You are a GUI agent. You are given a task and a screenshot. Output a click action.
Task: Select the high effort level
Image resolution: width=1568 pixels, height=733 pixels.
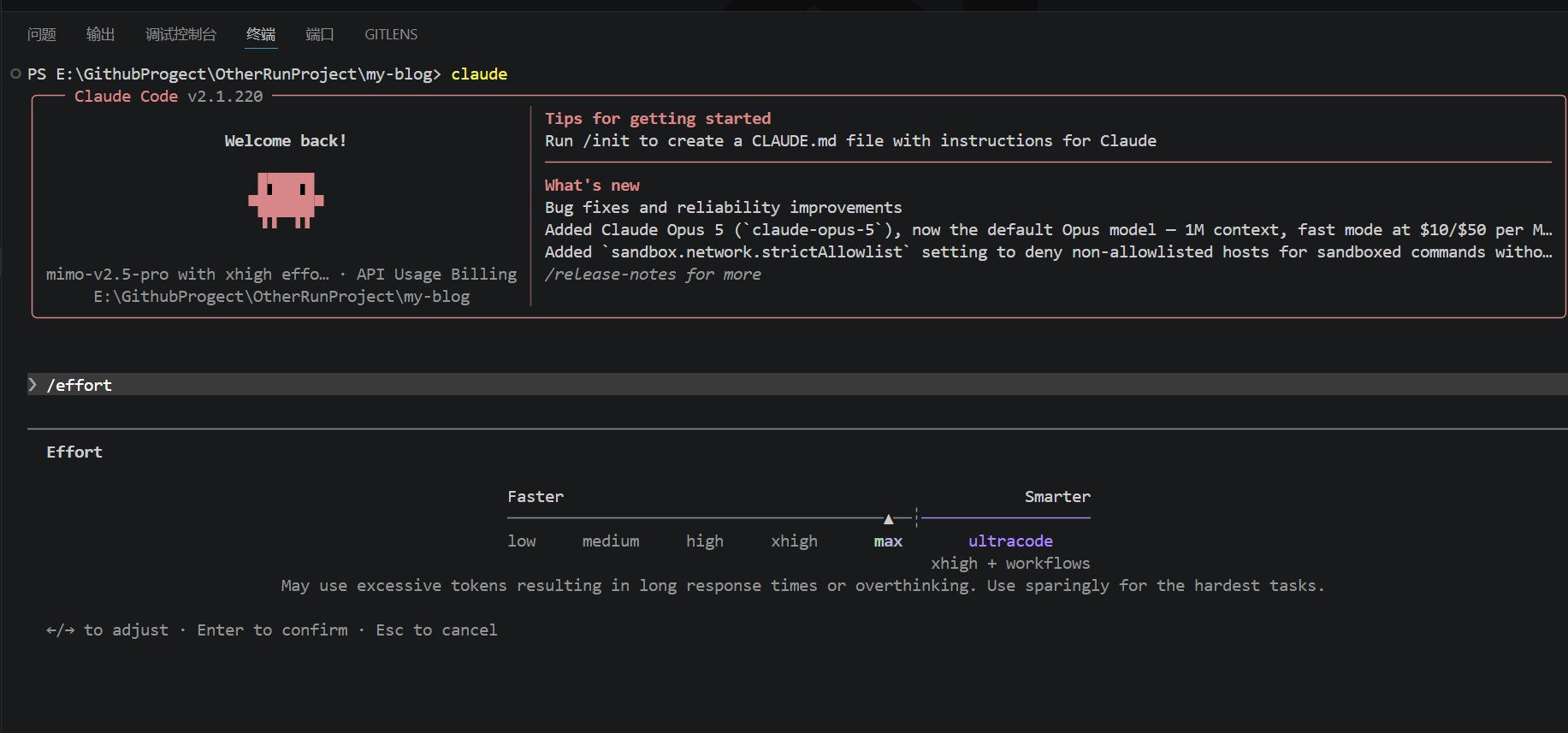click(x=705, y=541)
